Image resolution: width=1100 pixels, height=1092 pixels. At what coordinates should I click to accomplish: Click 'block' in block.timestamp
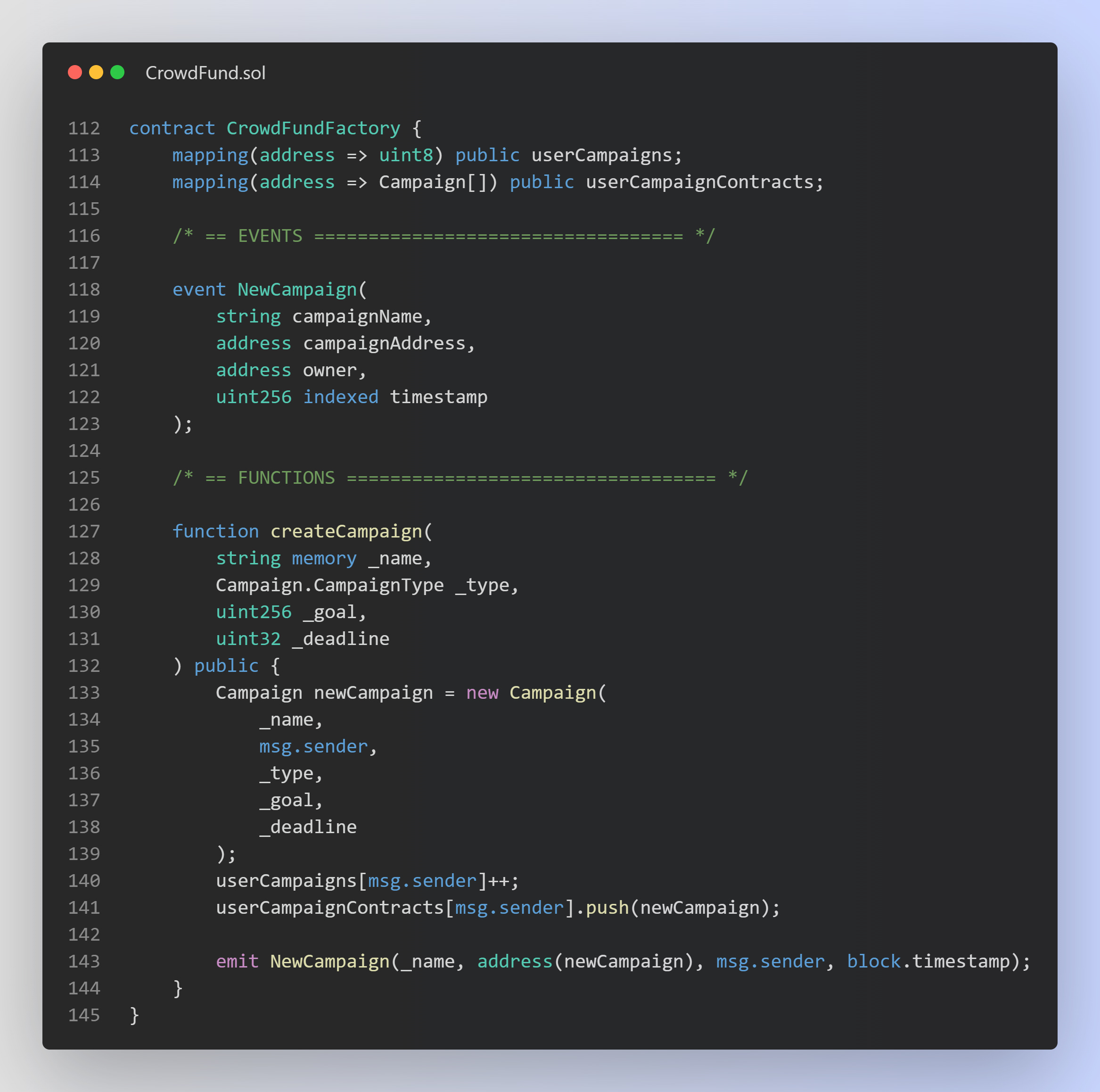pyautogui.click(x=873, y=961)
